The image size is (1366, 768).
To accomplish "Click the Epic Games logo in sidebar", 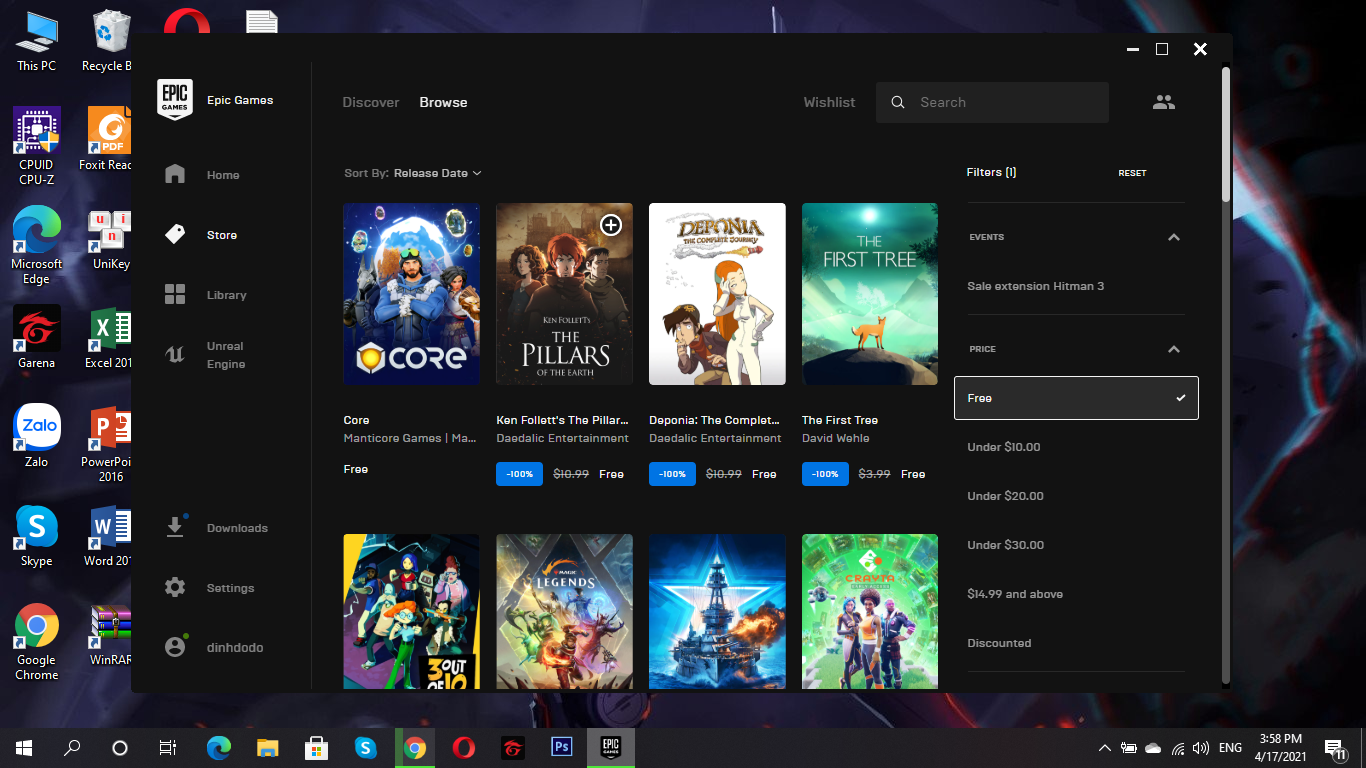I will tap(175, 100).
